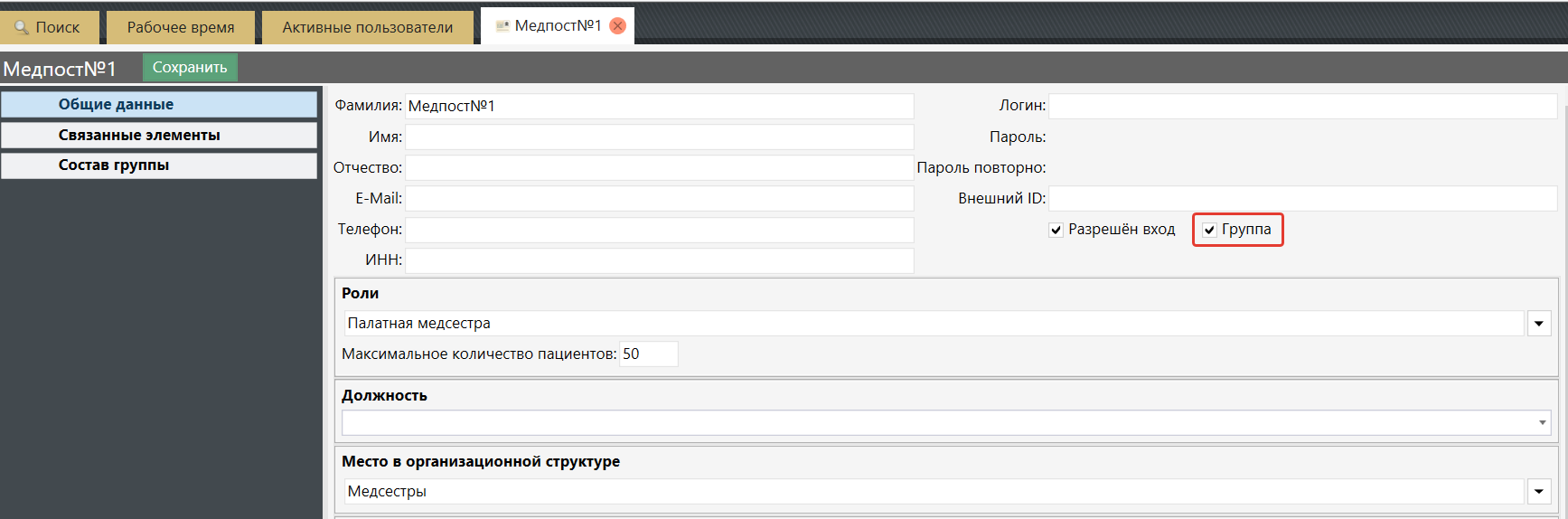Open the Состав группы section
The image size is (1568, 519).
point(159,165)
